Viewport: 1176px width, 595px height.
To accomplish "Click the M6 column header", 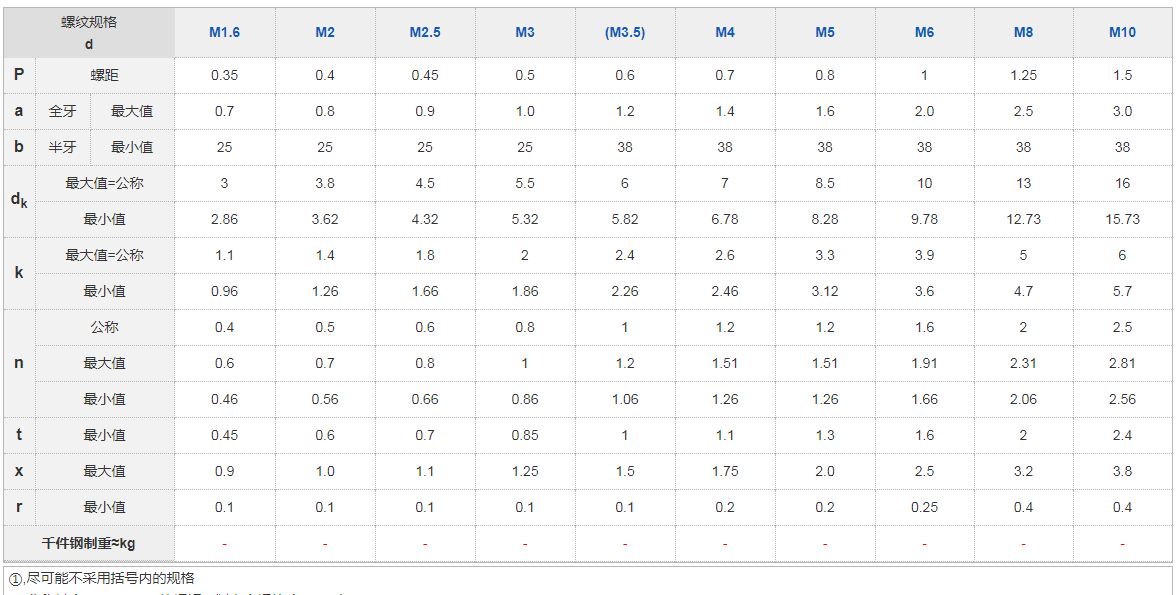I will (924, 32).
